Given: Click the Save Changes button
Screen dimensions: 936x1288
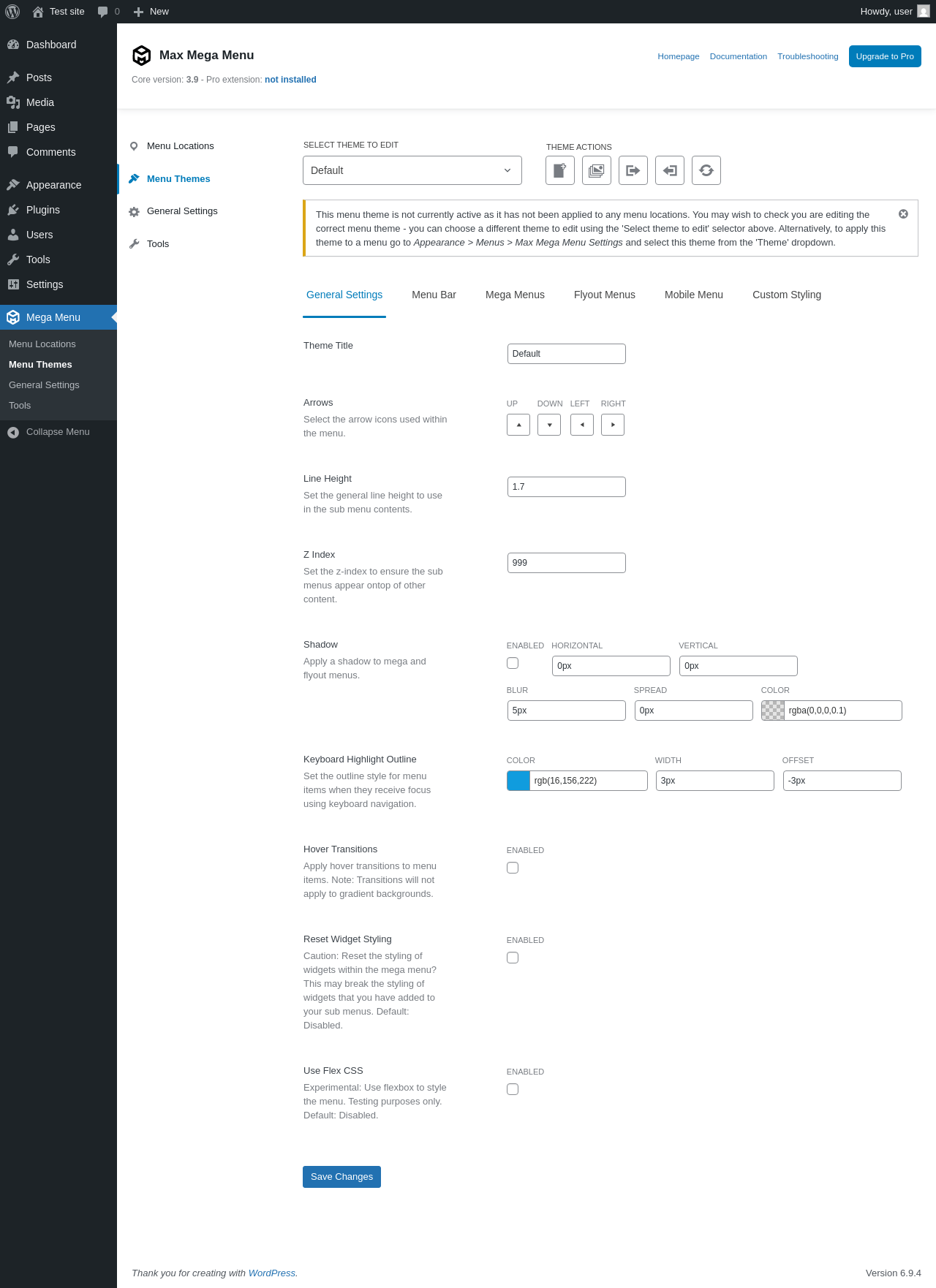Looking at the screenshot, I should coord(341,1177).
